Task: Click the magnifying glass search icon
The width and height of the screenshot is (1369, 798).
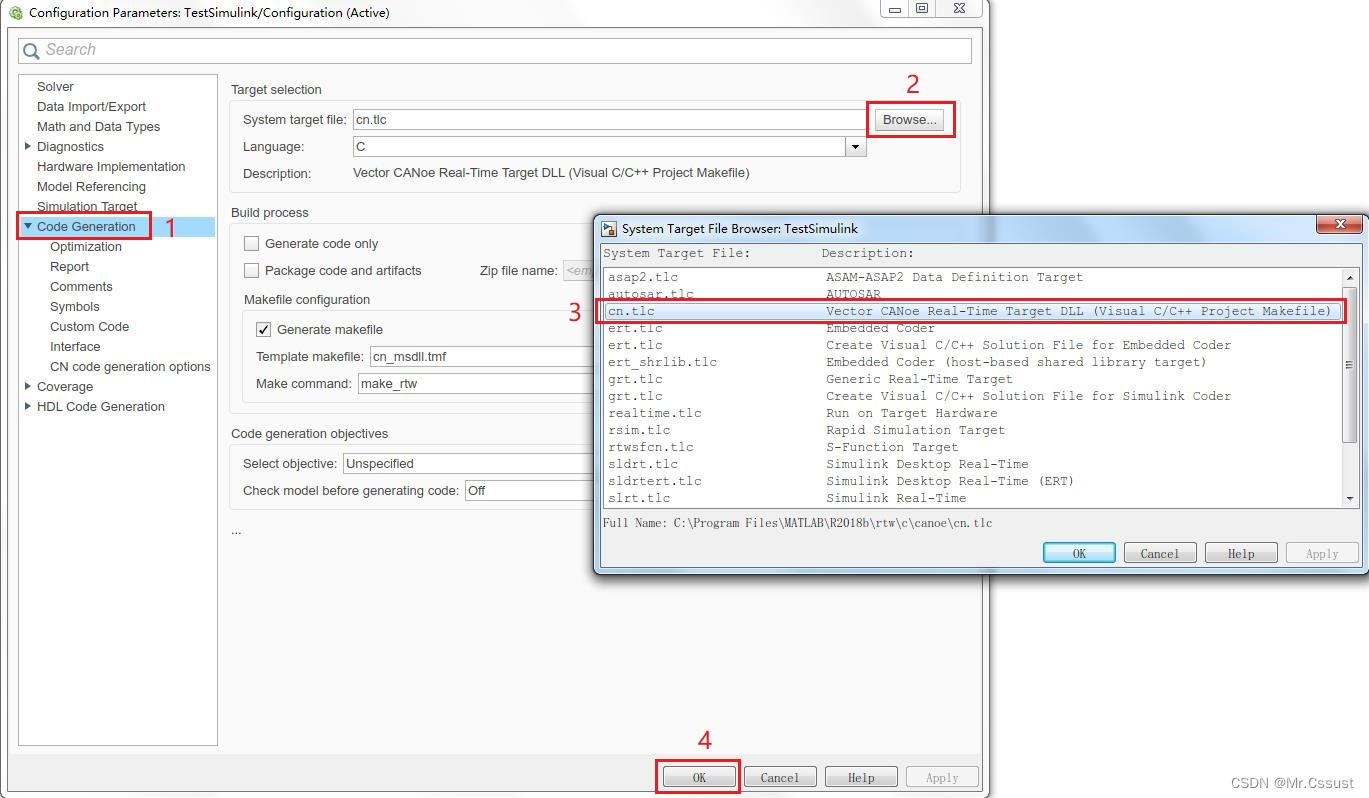Action: (31, 50)
